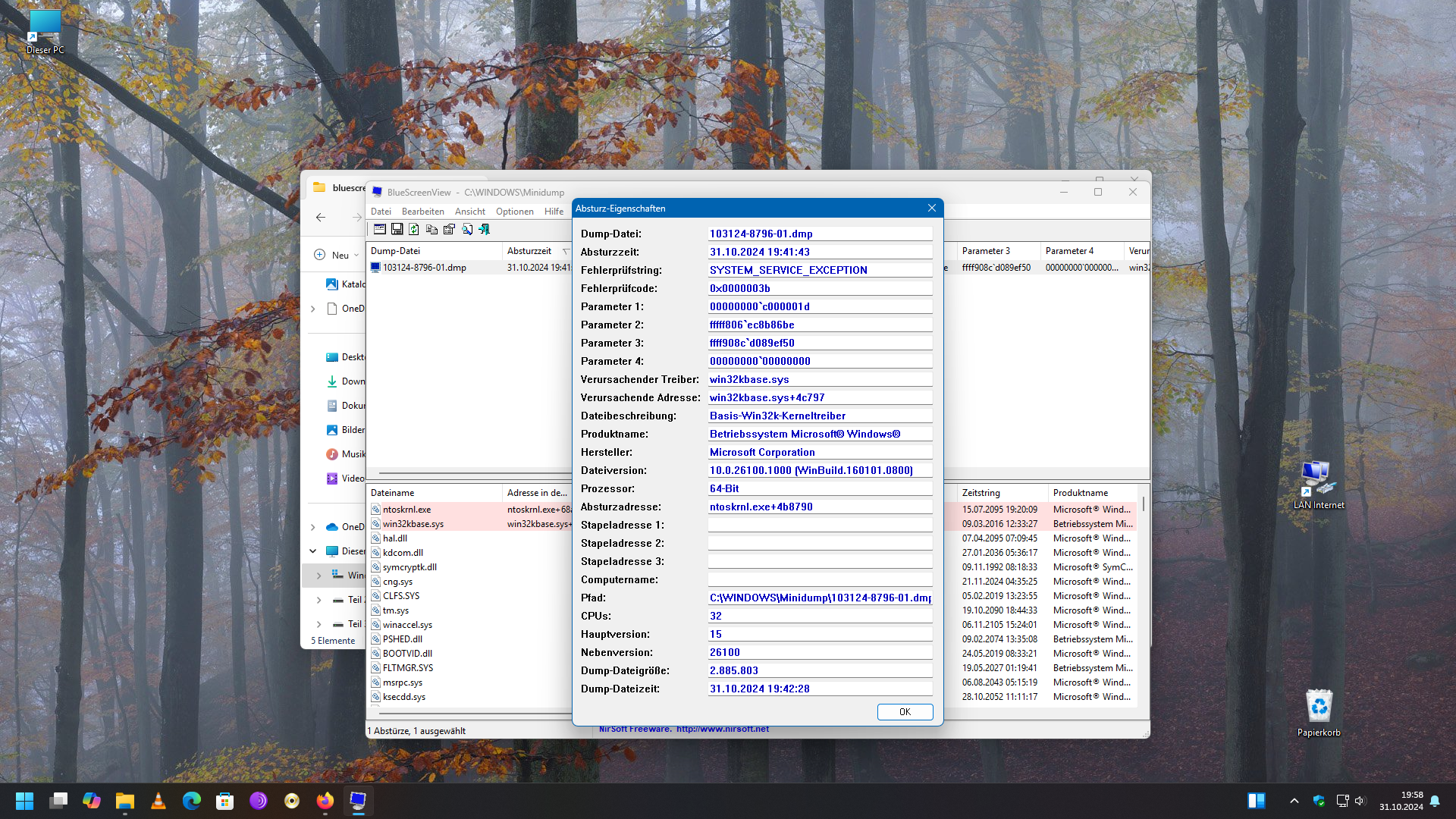Open Firefox from the taskbar

[x=325, y=801]
